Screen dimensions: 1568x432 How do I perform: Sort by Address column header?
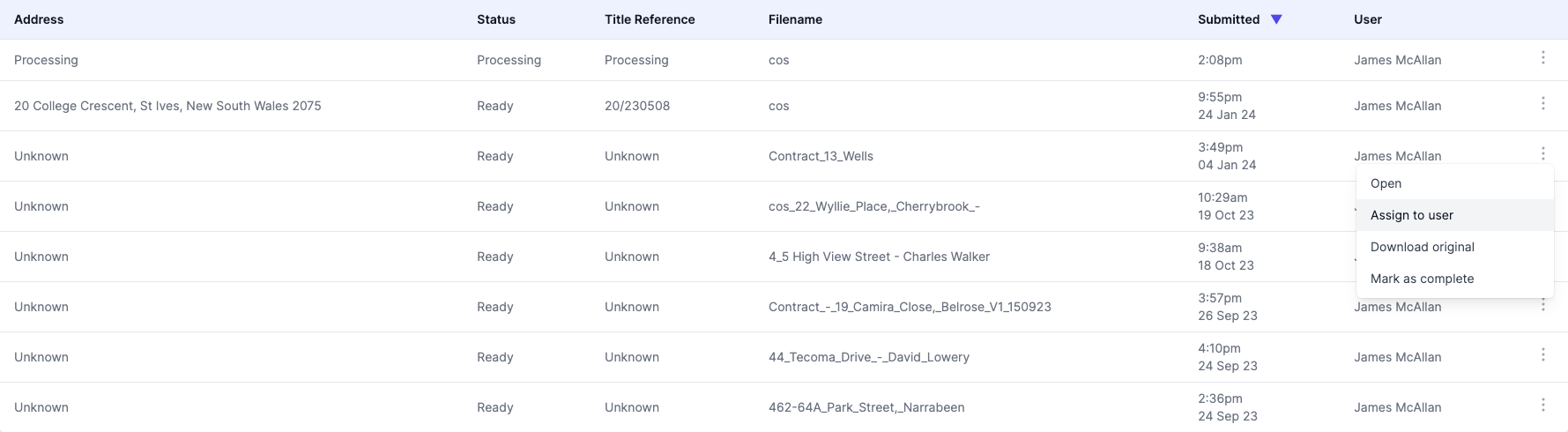(39, 19)
